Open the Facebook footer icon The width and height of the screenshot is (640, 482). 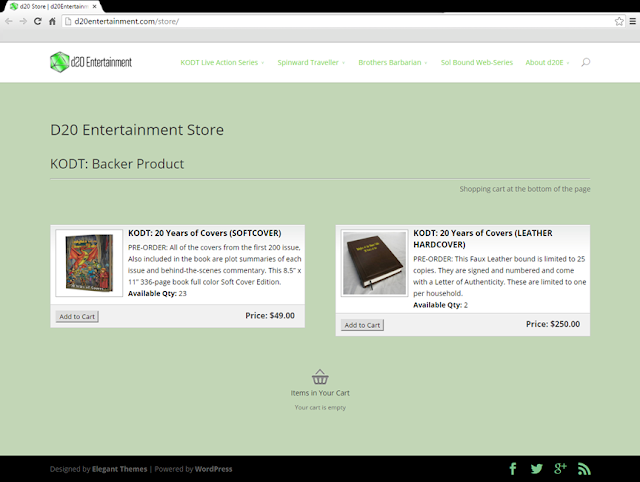click(x=513, y=469)
